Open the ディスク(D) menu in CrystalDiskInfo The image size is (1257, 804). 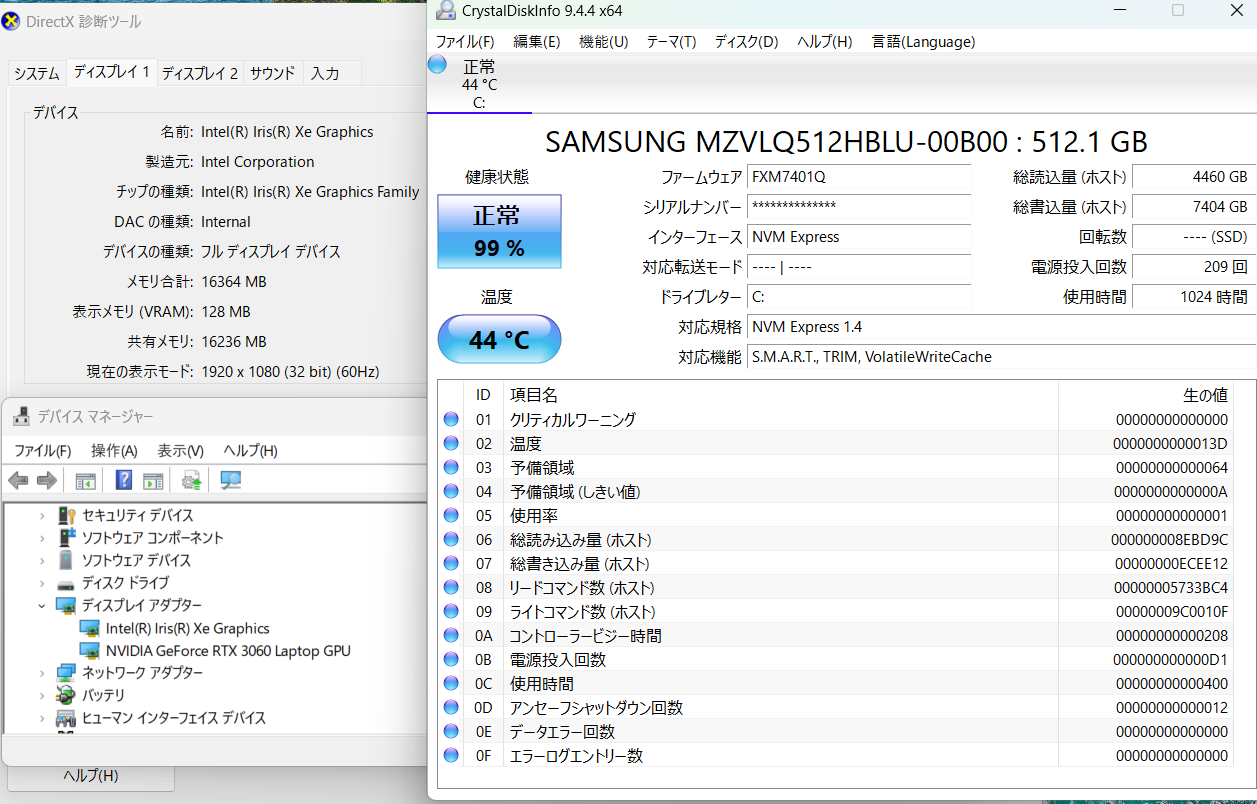[746, 41]
